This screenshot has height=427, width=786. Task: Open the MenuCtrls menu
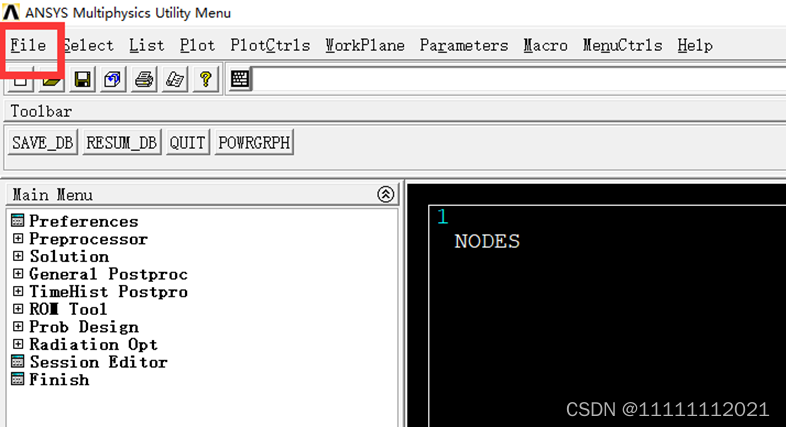point(622,46)
